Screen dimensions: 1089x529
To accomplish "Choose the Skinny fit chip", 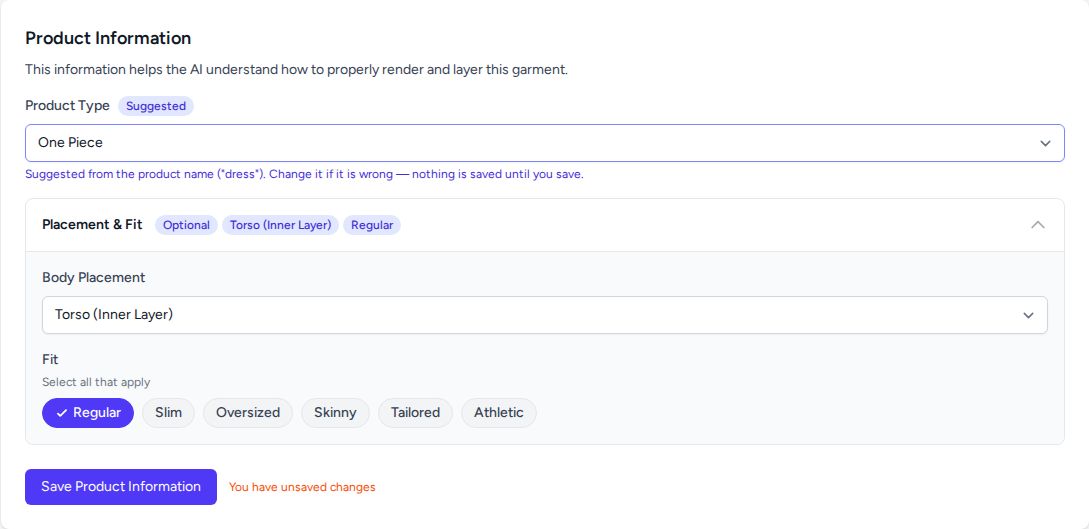I will point(335,413).
